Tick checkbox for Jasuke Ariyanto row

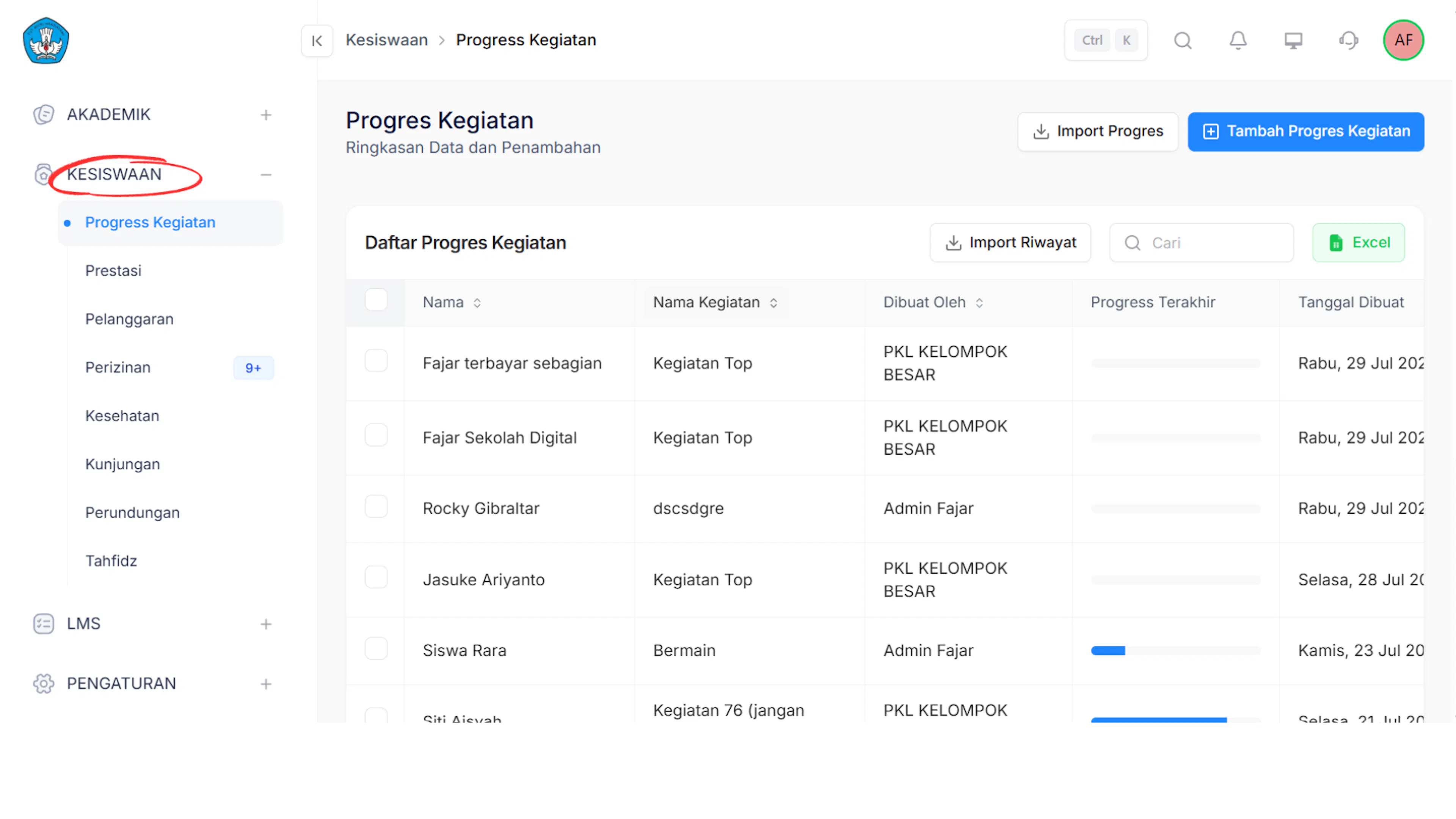[x=376, y=577]
